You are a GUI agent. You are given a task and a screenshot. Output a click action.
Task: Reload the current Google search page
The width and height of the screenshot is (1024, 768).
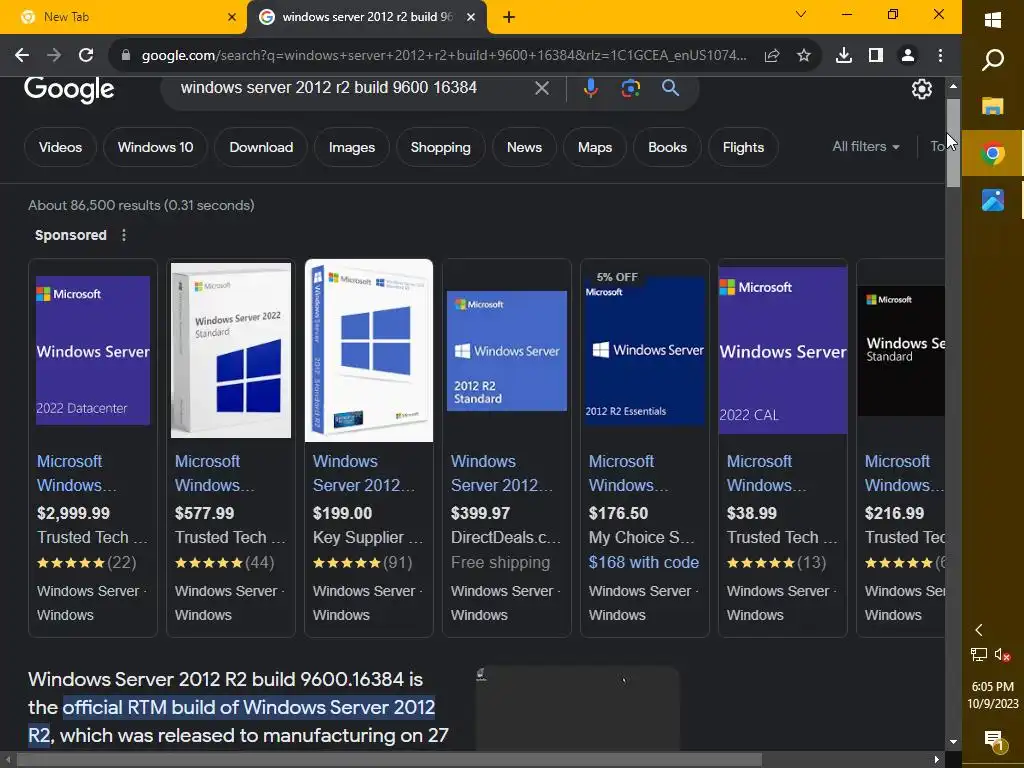[x=86, y=56]
